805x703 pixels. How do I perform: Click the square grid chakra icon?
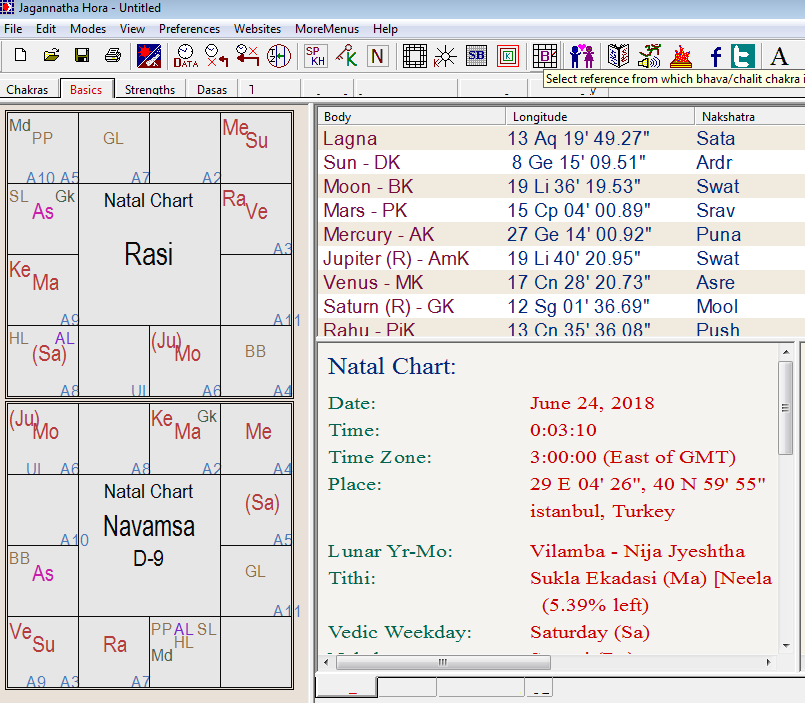[x=414, y=55]
